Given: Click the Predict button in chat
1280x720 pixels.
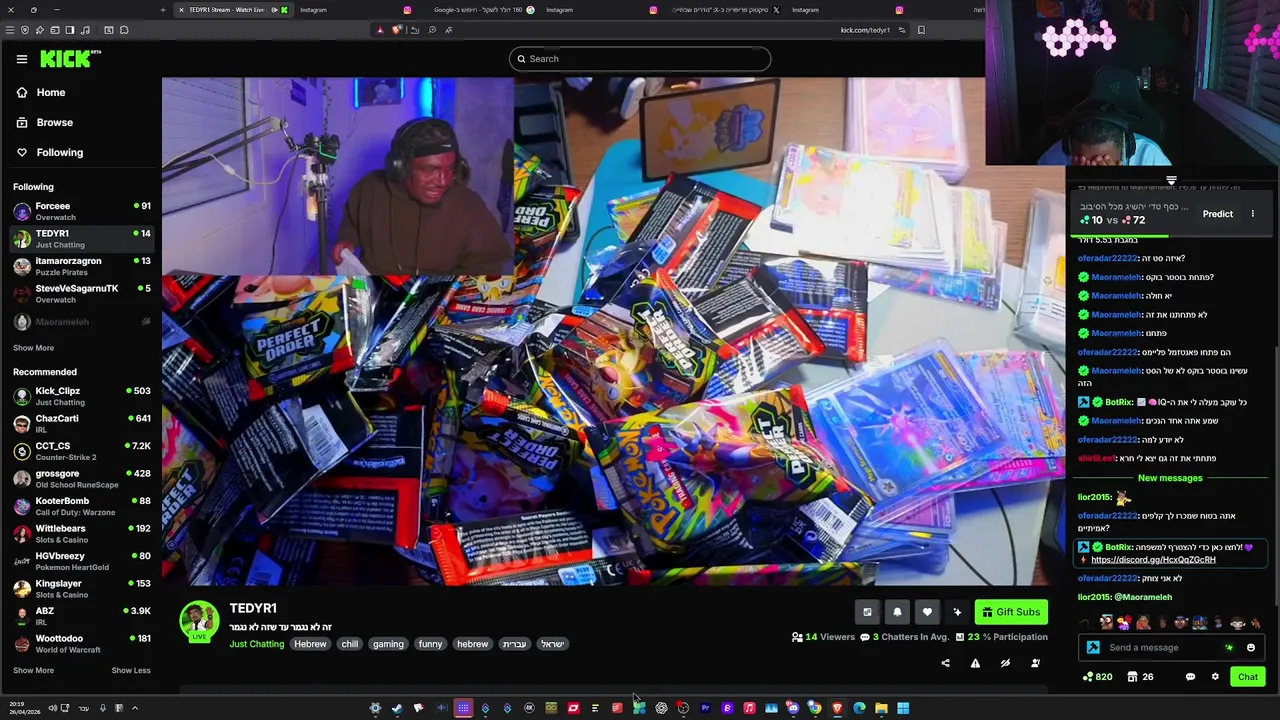Looking at the screenshot, I should click(1217, 214).
